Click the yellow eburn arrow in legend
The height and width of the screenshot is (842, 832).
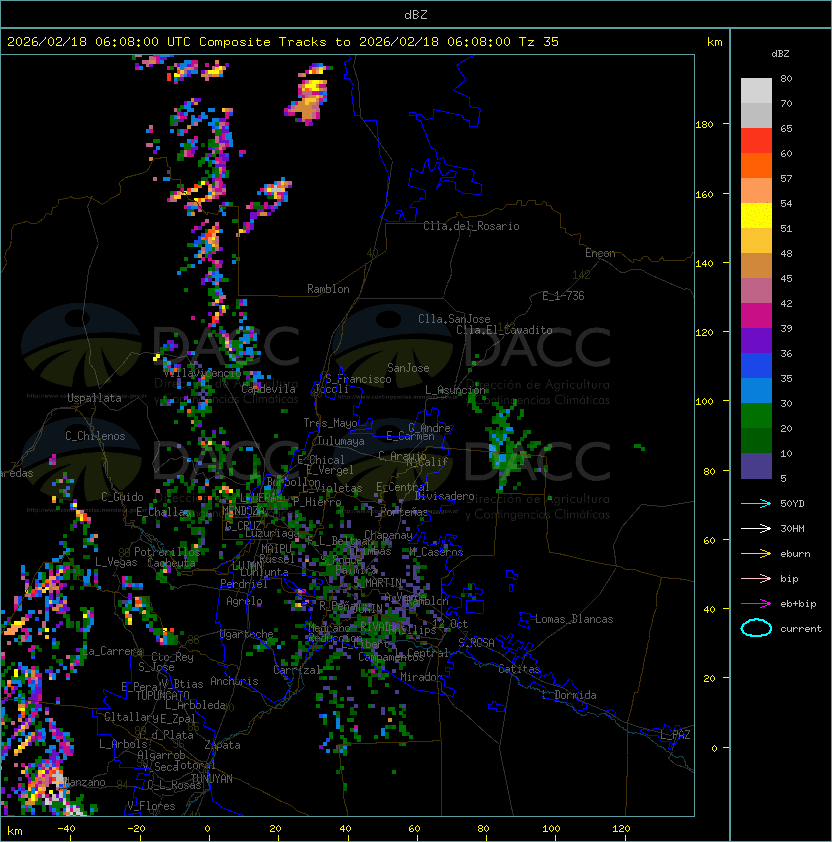tap(756, 554)
